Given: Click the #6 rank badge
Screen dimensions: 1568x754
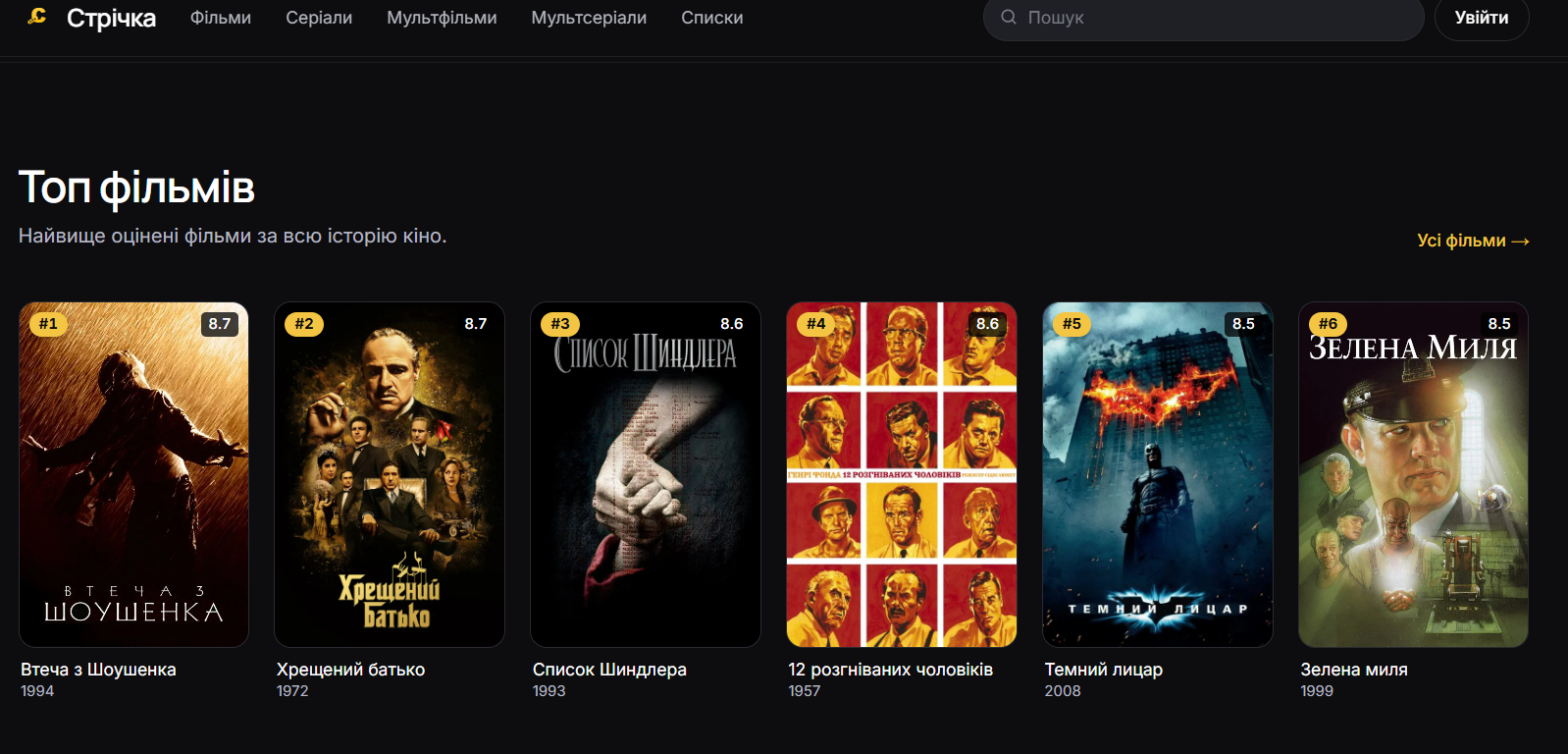Looking at the screenshot, I should [x=1328, y=324].
